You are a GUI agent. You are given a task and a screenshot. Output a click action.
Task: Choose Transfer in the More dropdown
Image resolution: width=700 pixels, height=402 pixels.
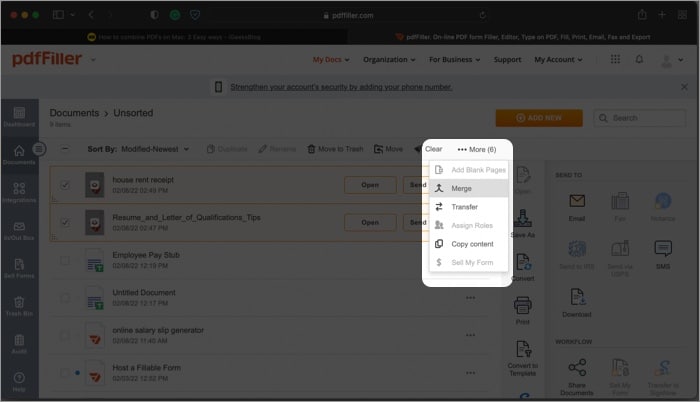(469, 207)
